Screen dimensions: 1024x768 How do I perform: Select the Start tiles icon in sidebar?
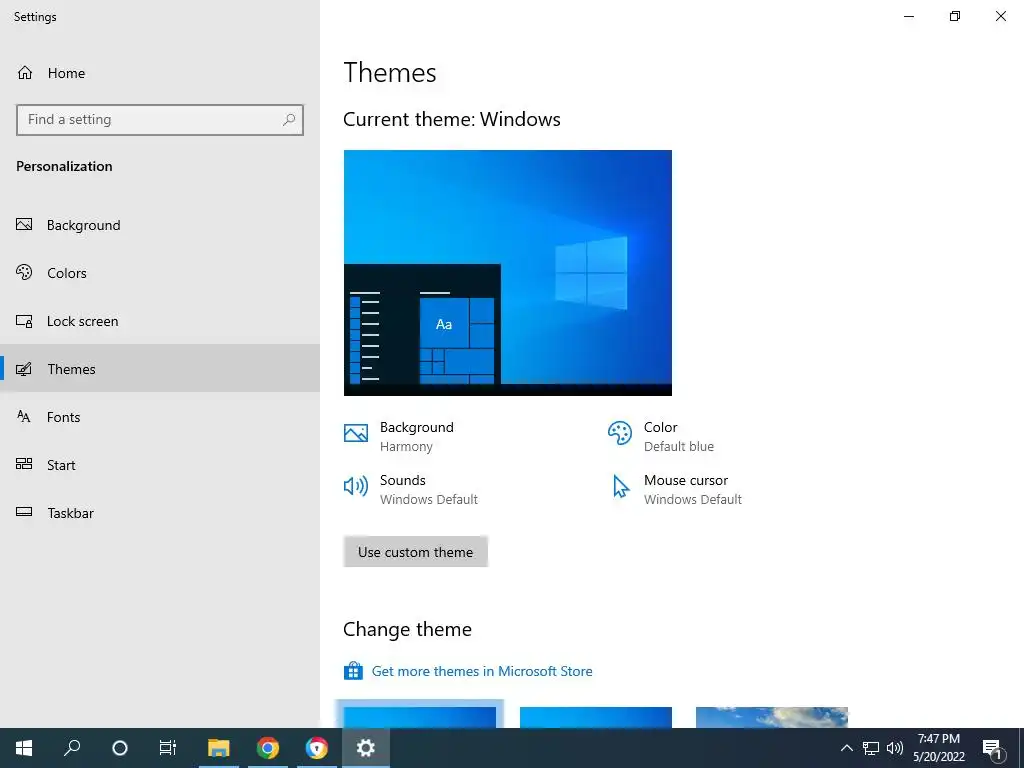24,464
